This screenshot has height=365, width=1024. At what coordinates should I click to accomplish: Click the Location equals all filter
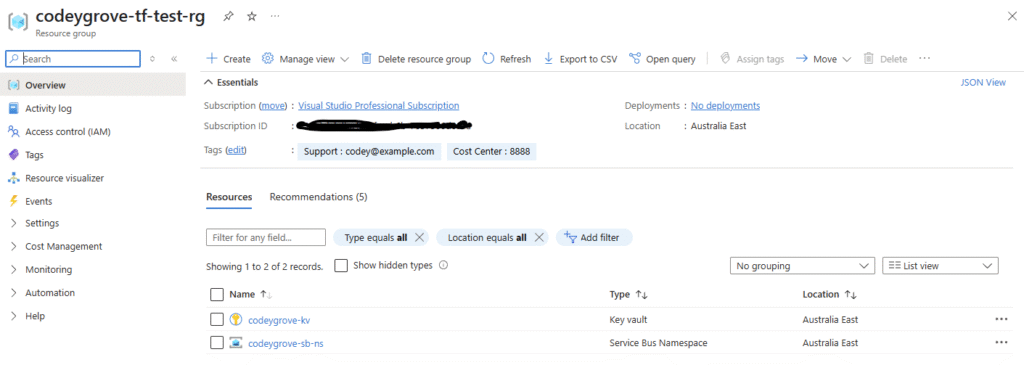click(x=487, y=238)
